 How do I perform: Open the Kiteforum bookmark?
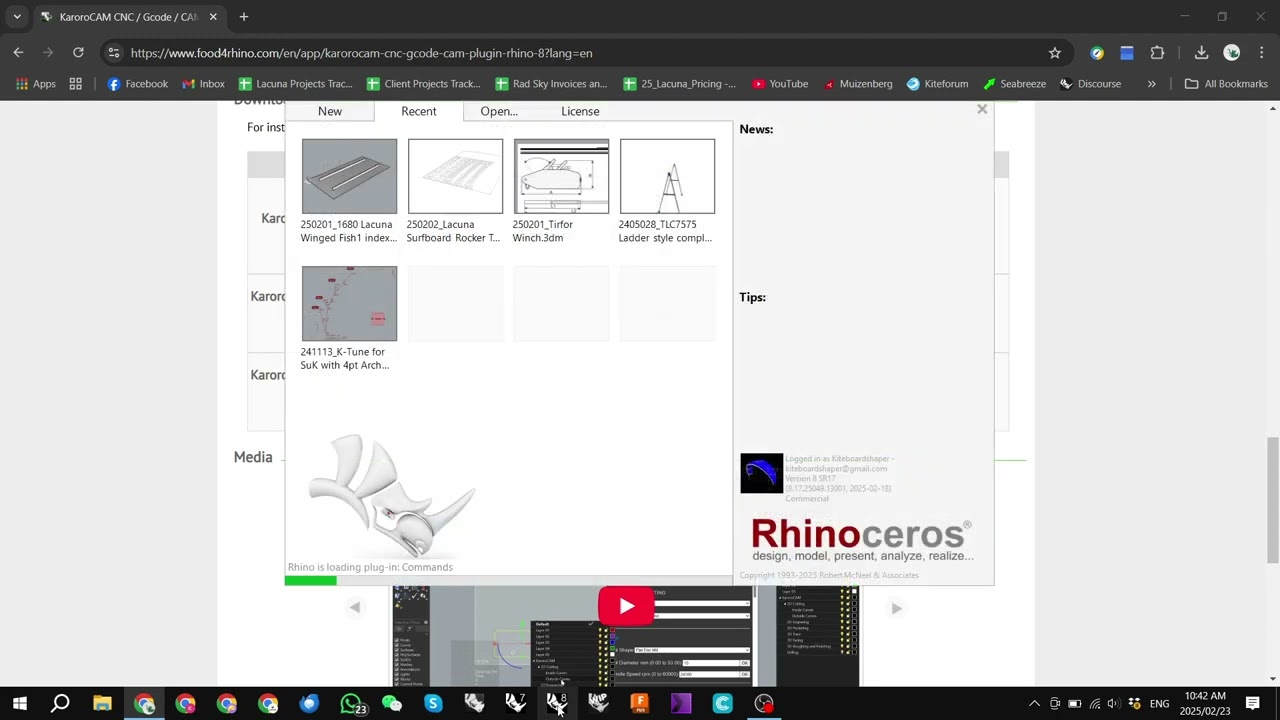point(937,84)
